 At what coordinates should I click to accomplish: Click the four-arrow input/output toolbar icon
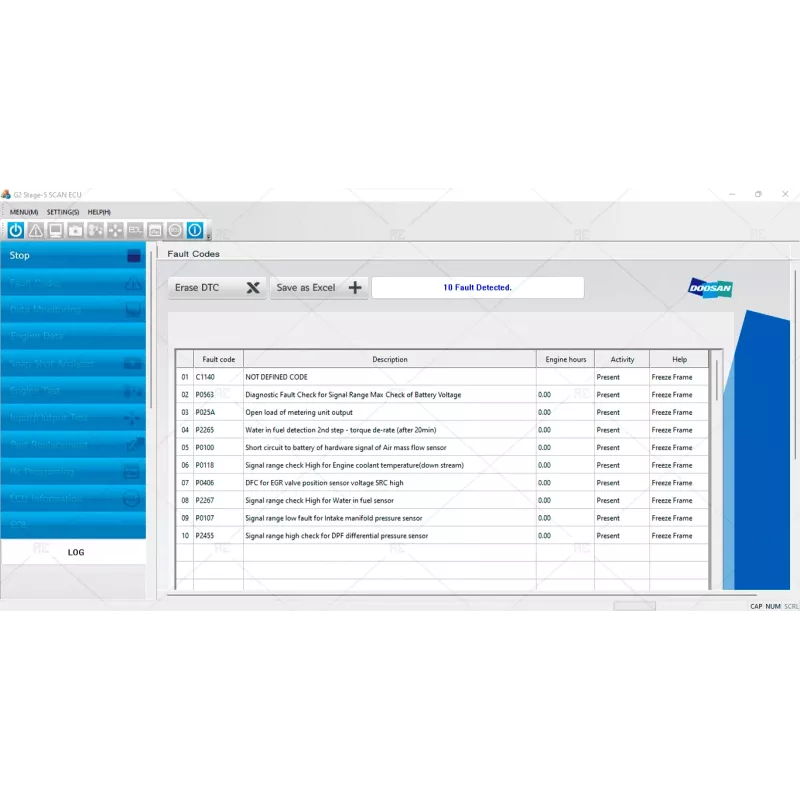coord(115,230)
